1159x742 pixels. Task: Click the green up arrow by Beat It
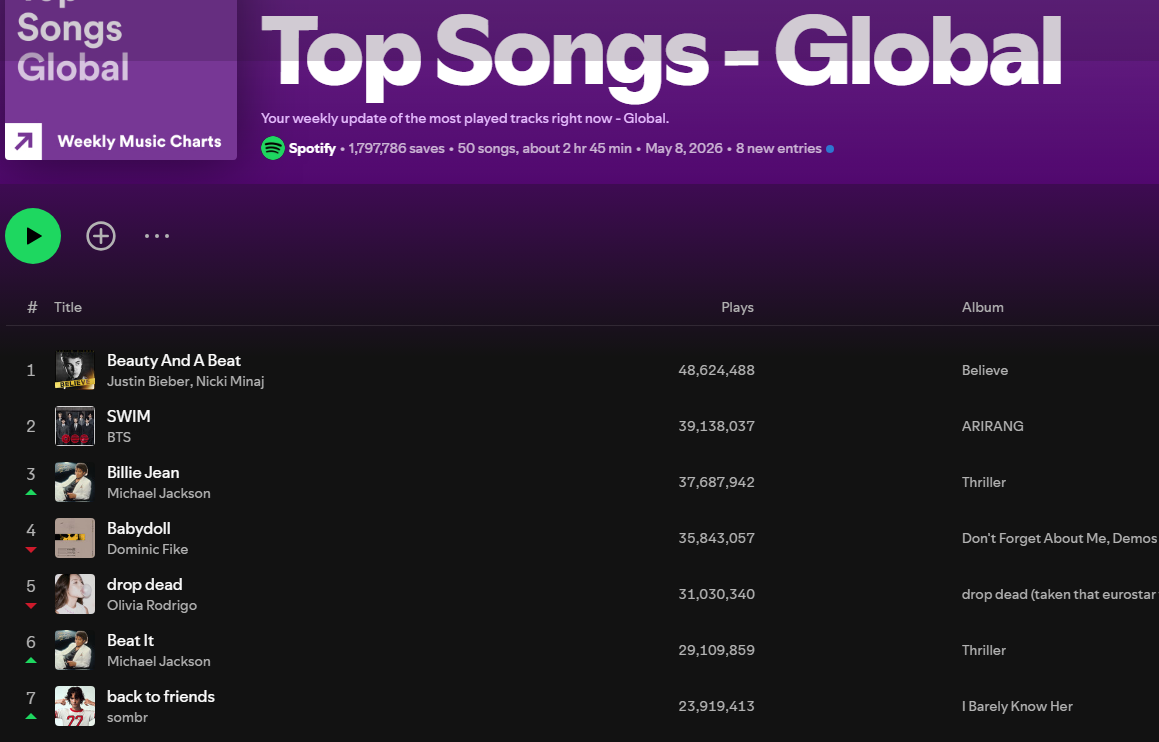click(x=31, y=661)
